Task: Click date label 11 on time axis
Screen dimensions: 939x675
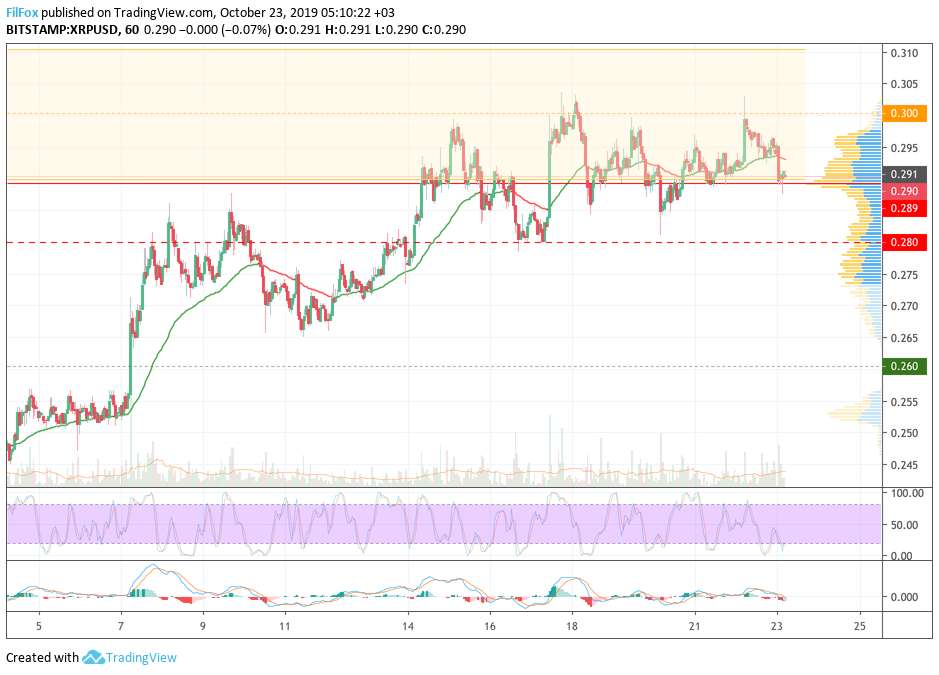Action: [x=284, y=626]
